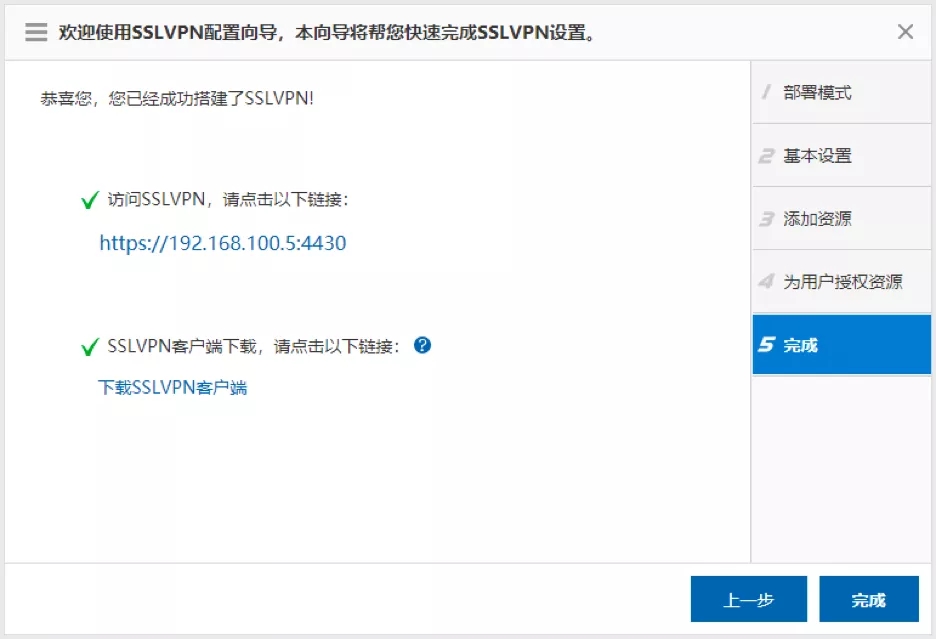Click the blue help question mark icon
936x639 pixels.
(x=422, y=345)
